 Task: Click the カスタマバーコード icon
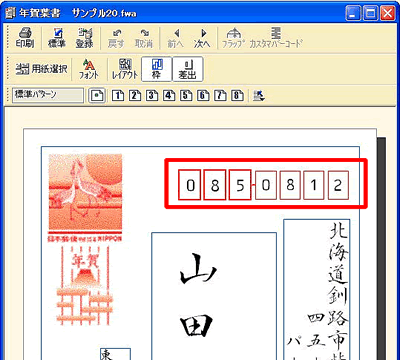click(x=276, y=38)
